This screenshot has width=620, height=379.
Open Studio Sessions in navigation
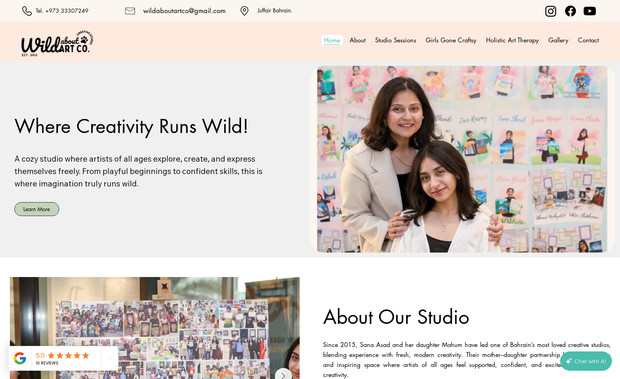[395, 40]
